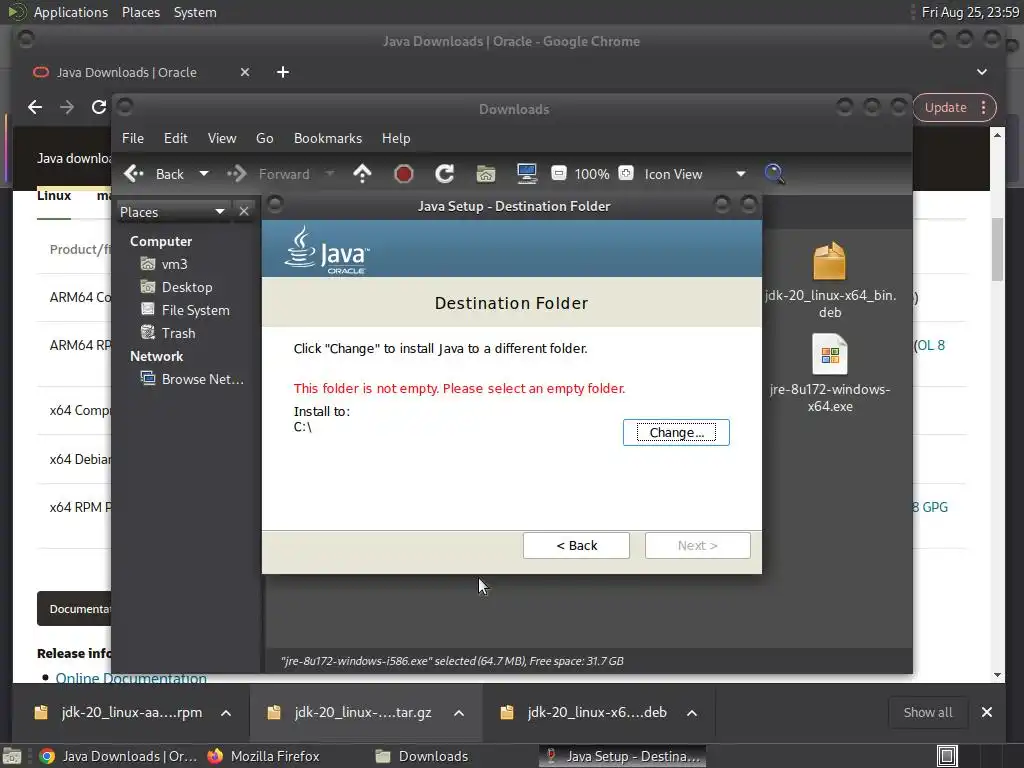Click the Back arrow icon in Downloads toolbar
Image resolution: width=1024 pixels, height=768 pixels.
pyautogui.click(x=134, y=174)
